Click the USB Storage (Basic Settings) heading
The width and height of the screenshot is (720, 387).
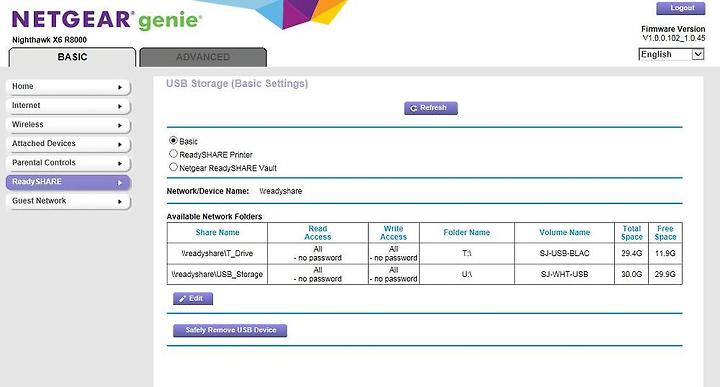coord(237,84)
